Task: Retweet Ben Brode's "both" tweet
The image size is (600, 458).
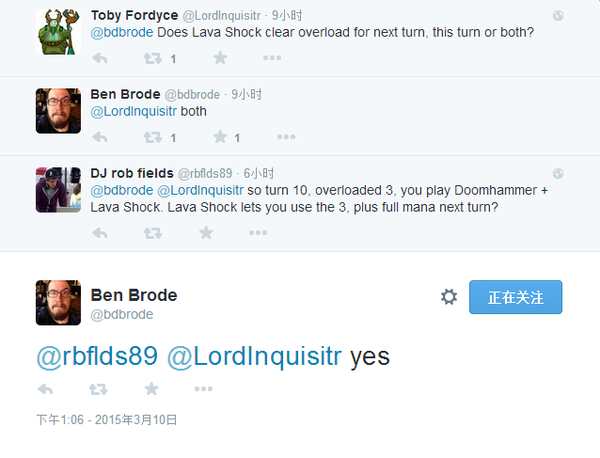Action: [x=153, y=137]
